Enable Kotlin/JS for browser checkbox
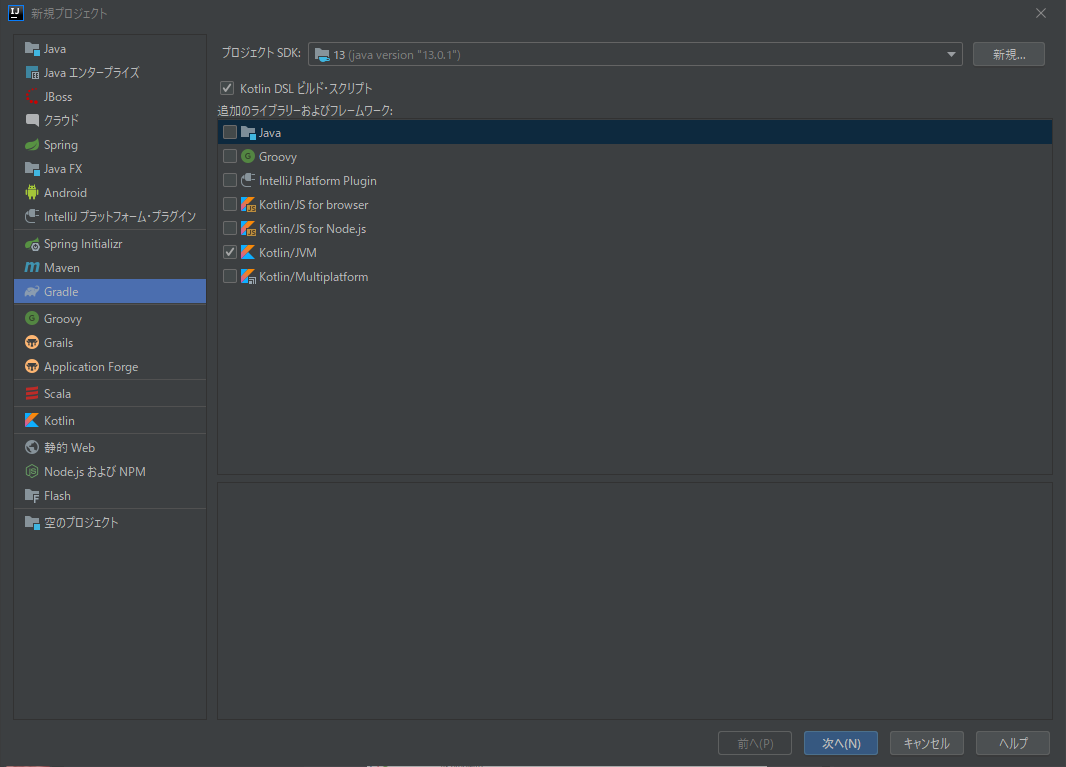1066x767 pixels. pyautogui.click(x=230, y=204)
